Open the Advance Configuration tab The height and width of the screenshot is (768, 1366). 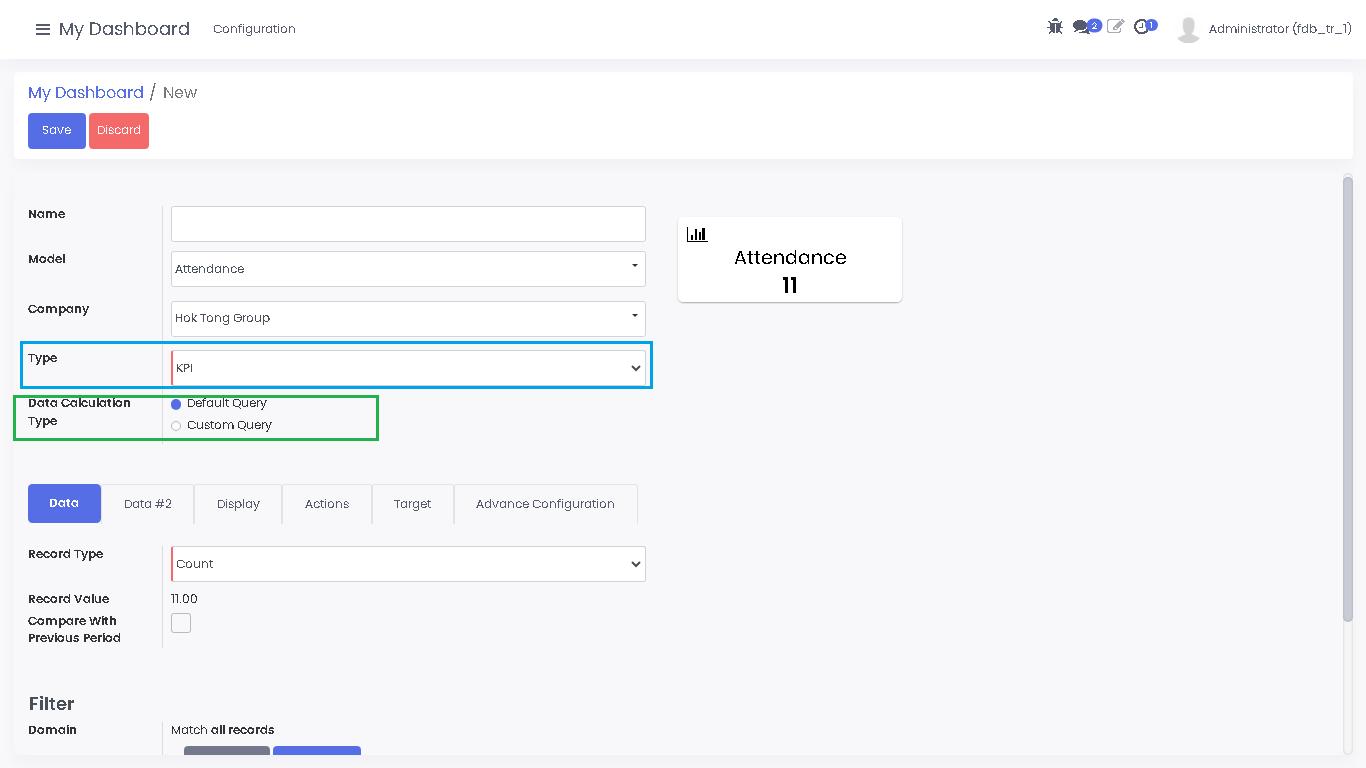545,504
